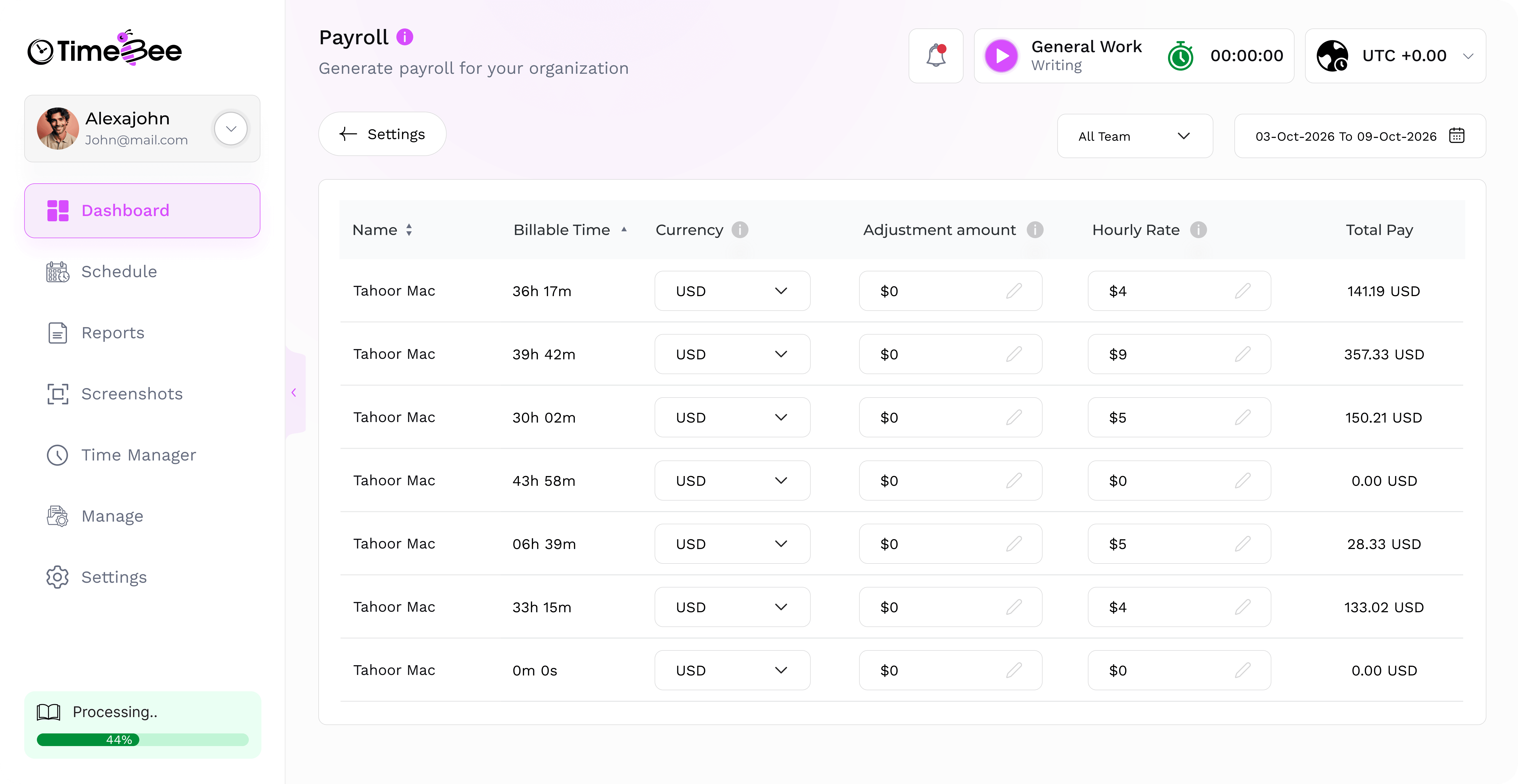This screenshot has width=1518, height=784.
Task: Click Alexajohn profile avatar
Action: point(58,128)
